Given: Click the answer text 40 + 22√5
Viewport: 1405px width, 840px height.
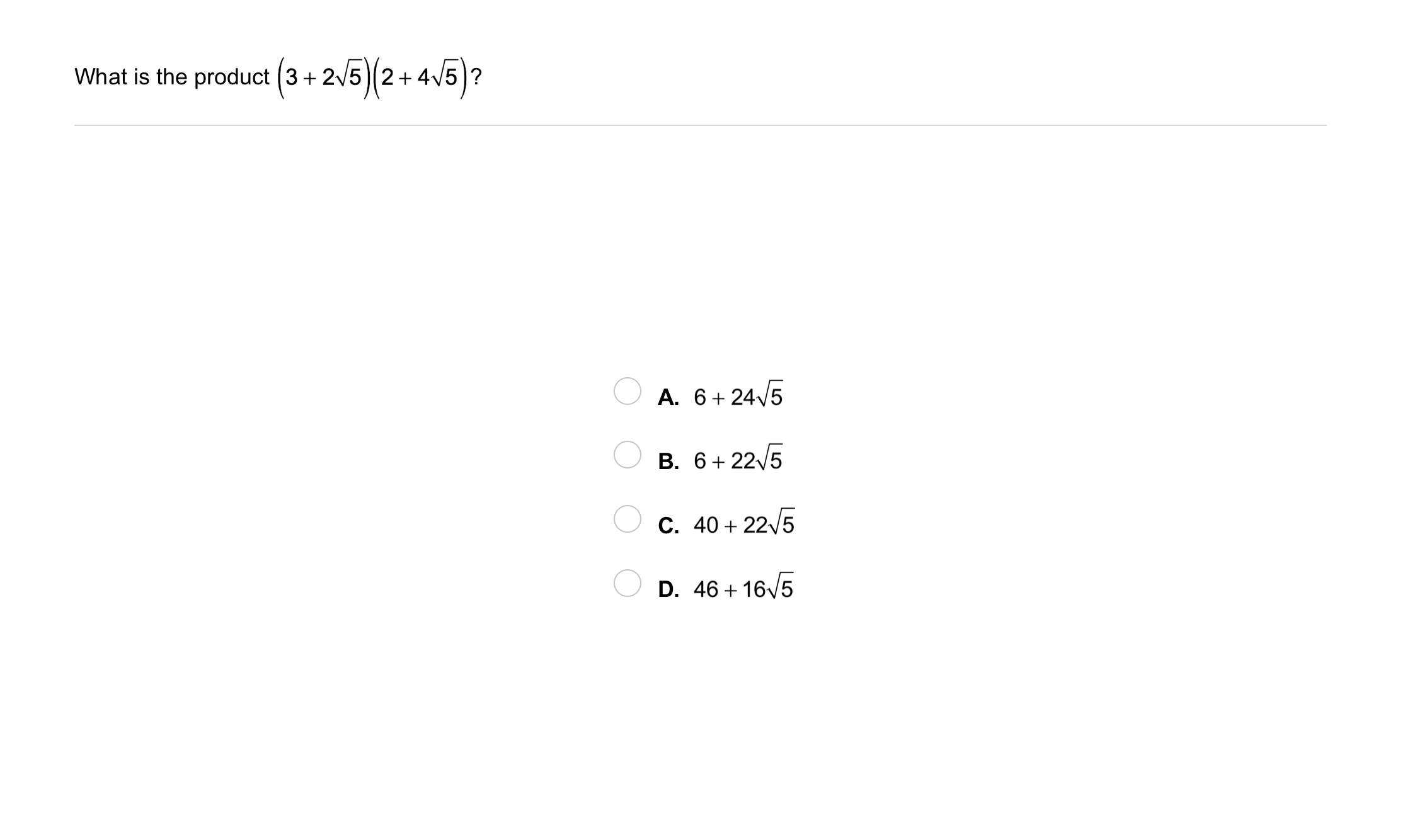Looking at the screenshot, I should (743, 525).
